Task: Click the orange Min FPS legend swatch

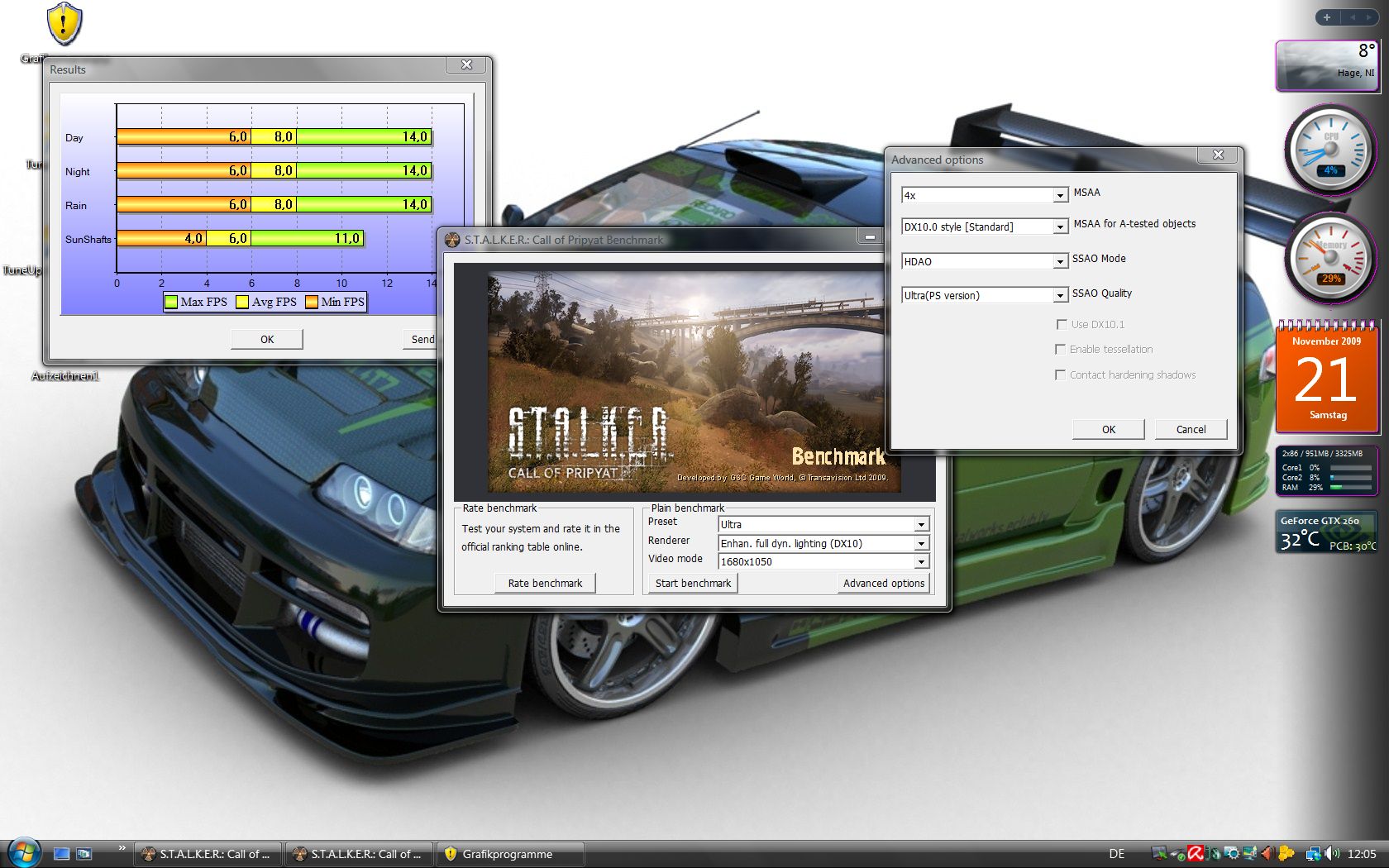Action: click(x=312, y=302)
